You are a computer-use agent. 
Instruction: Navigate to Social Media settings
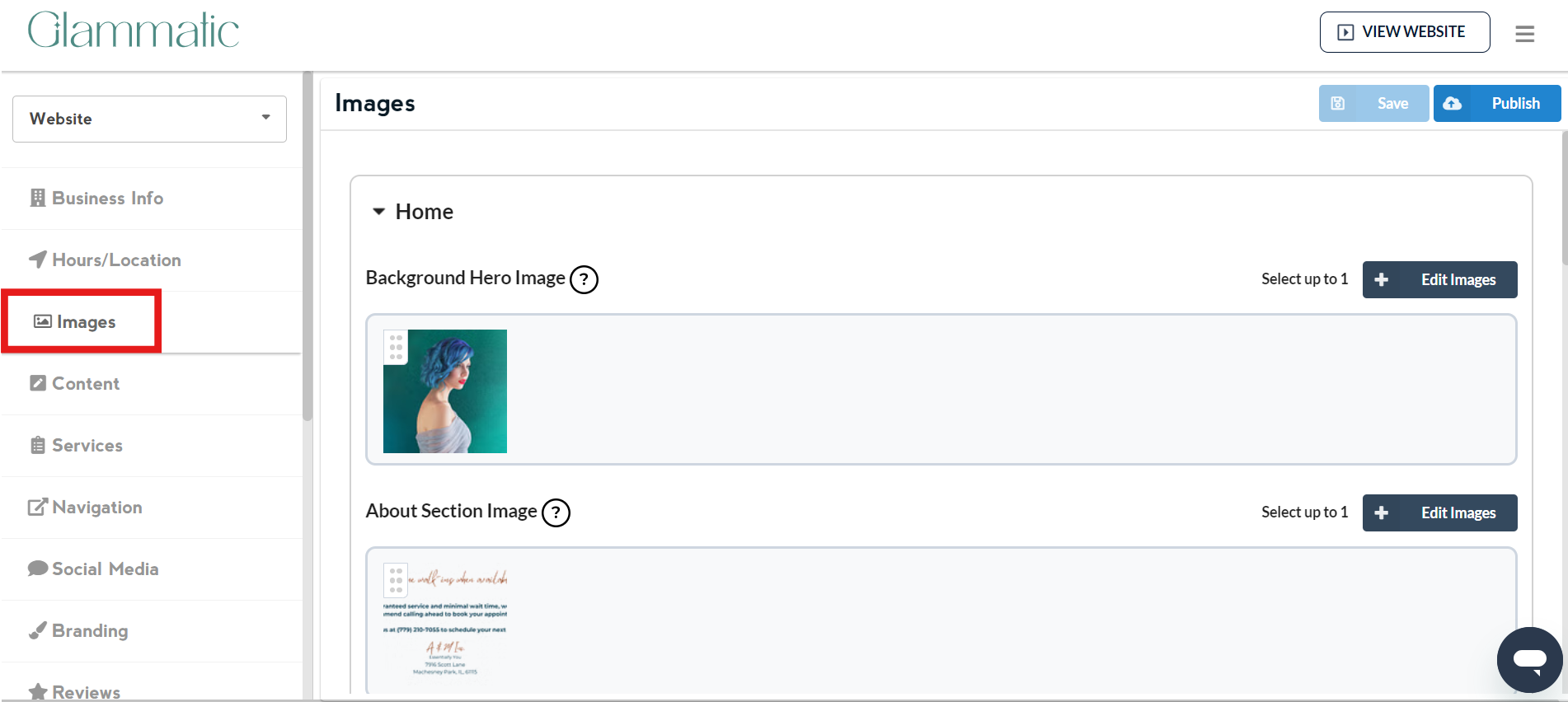click(105, 569)
